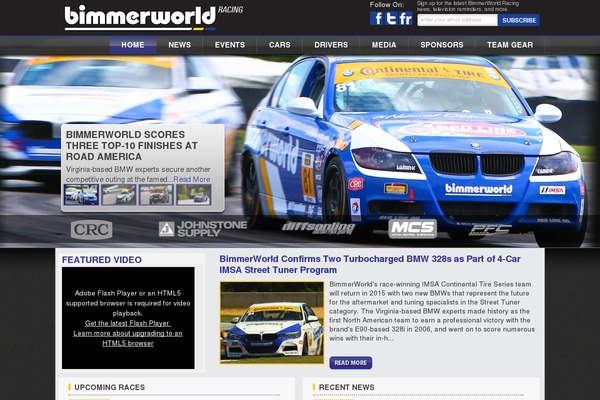The height and width of the screenshot is (400, 600).
Task: Click the UPCOMING RACES heading
Action: tap(109, 387)
